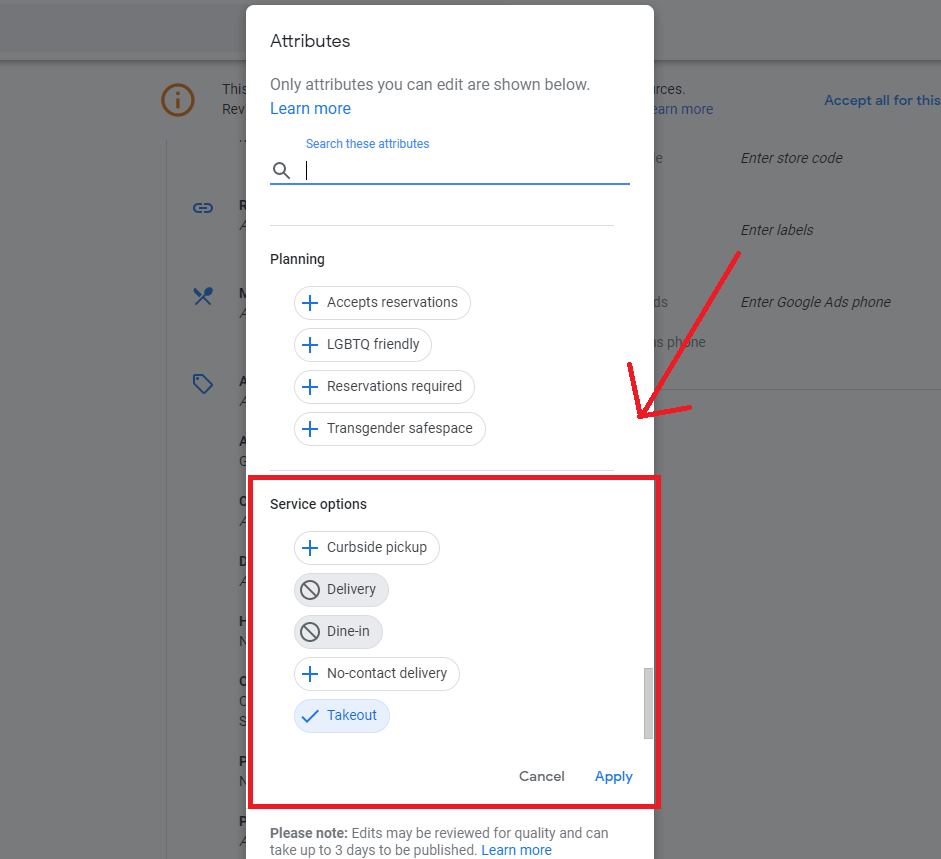This screenshot has width=941, height=859.
Task: Enable the Accepts reservations attribute
Action: (382, 303)
